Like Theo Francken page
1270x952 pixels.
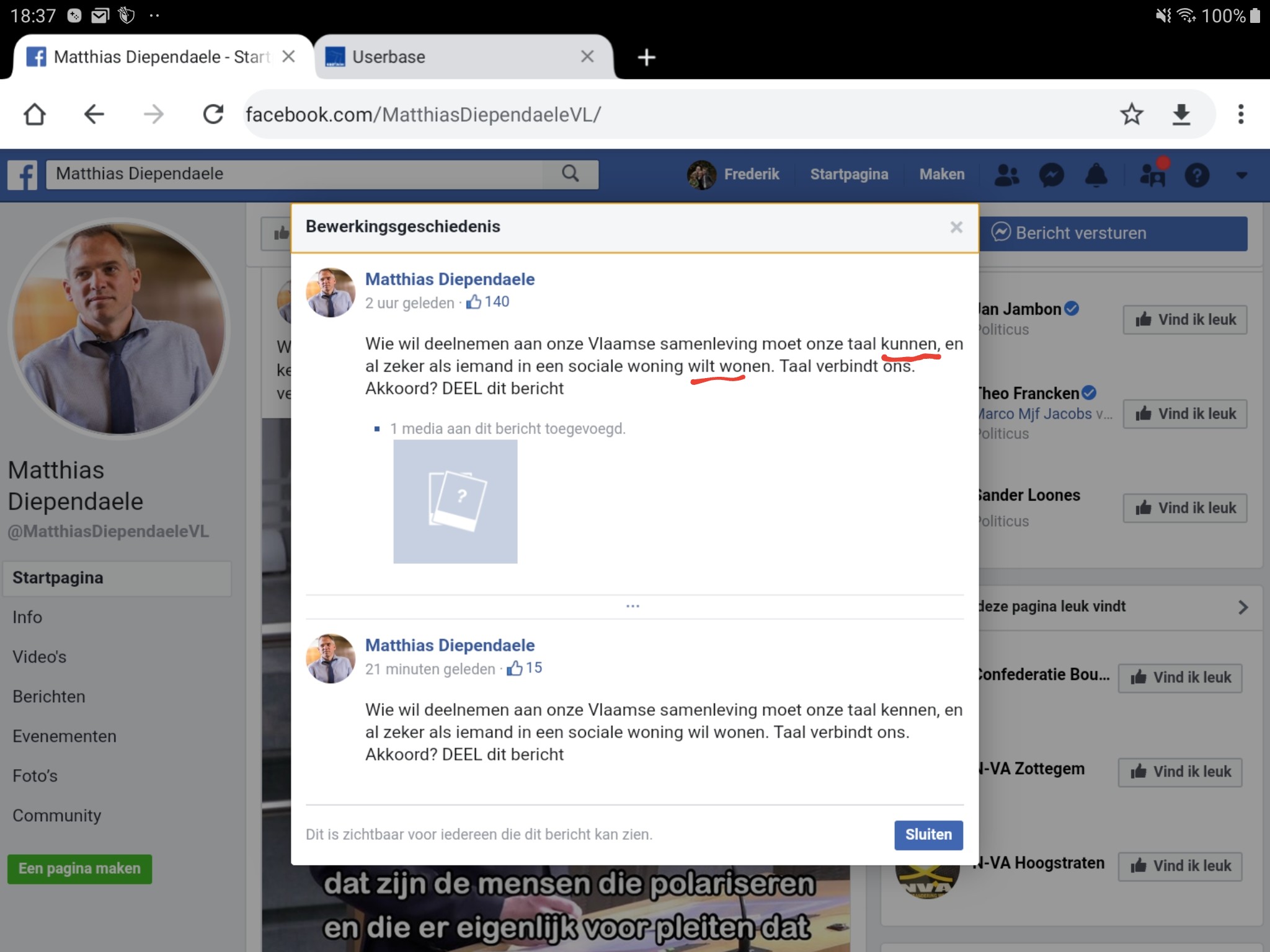click(1184, 413)
